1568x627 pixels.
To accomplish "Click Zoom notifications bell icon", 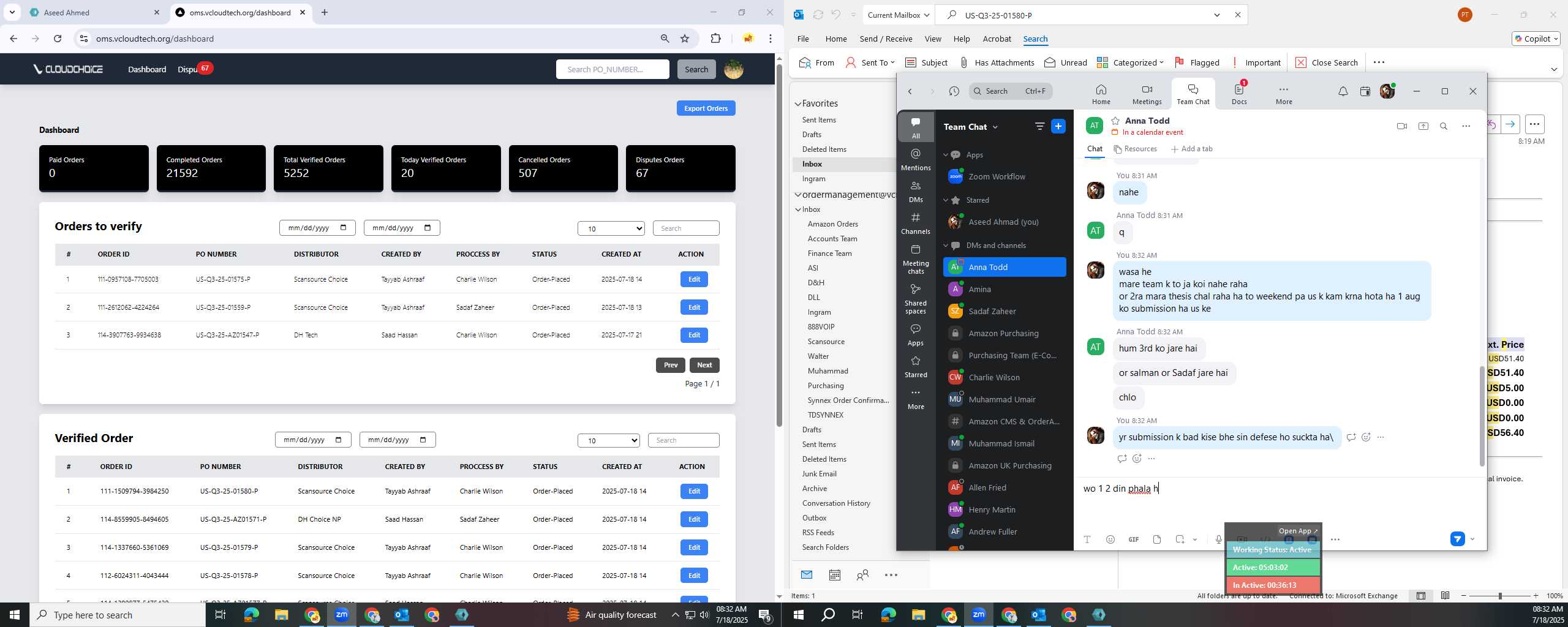I will tap(1343, 91).
